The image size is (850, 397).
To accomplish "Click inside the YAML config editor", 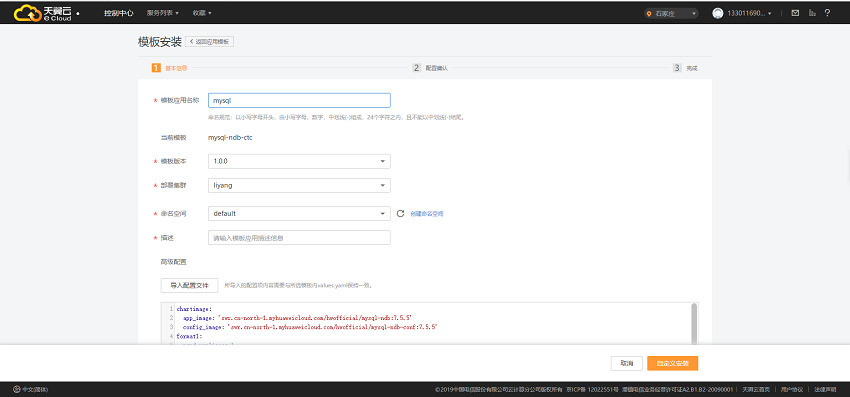I will (x=429, y=323).
